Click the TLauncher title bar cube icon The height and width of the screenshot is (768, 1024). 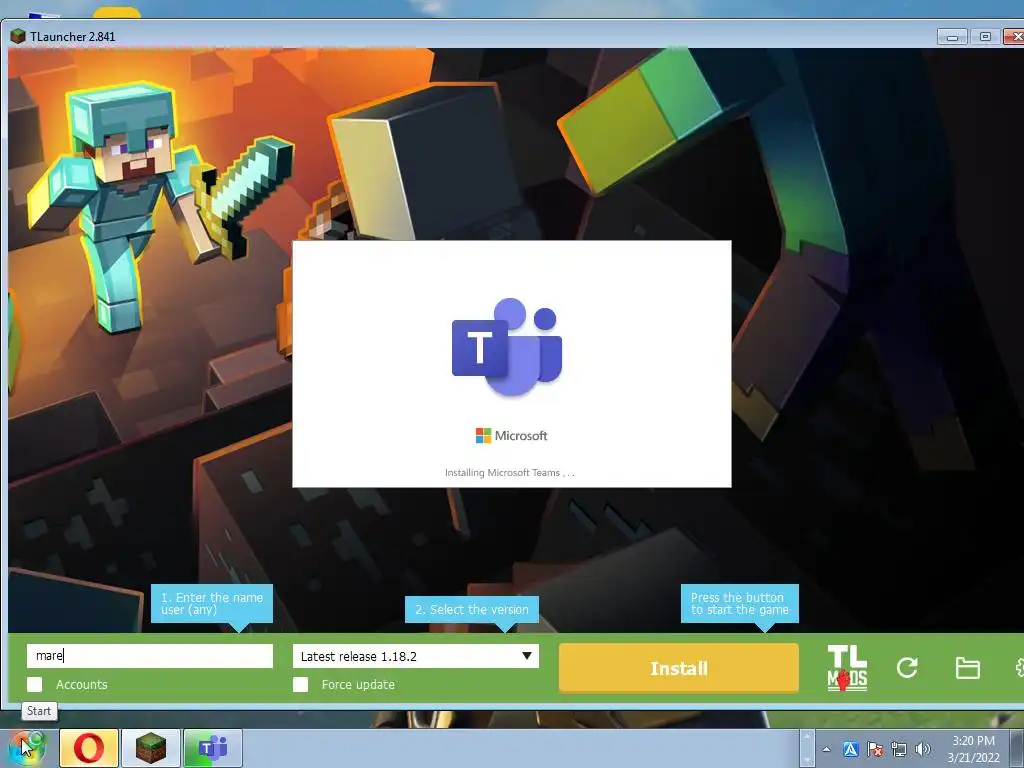(18, 36)
